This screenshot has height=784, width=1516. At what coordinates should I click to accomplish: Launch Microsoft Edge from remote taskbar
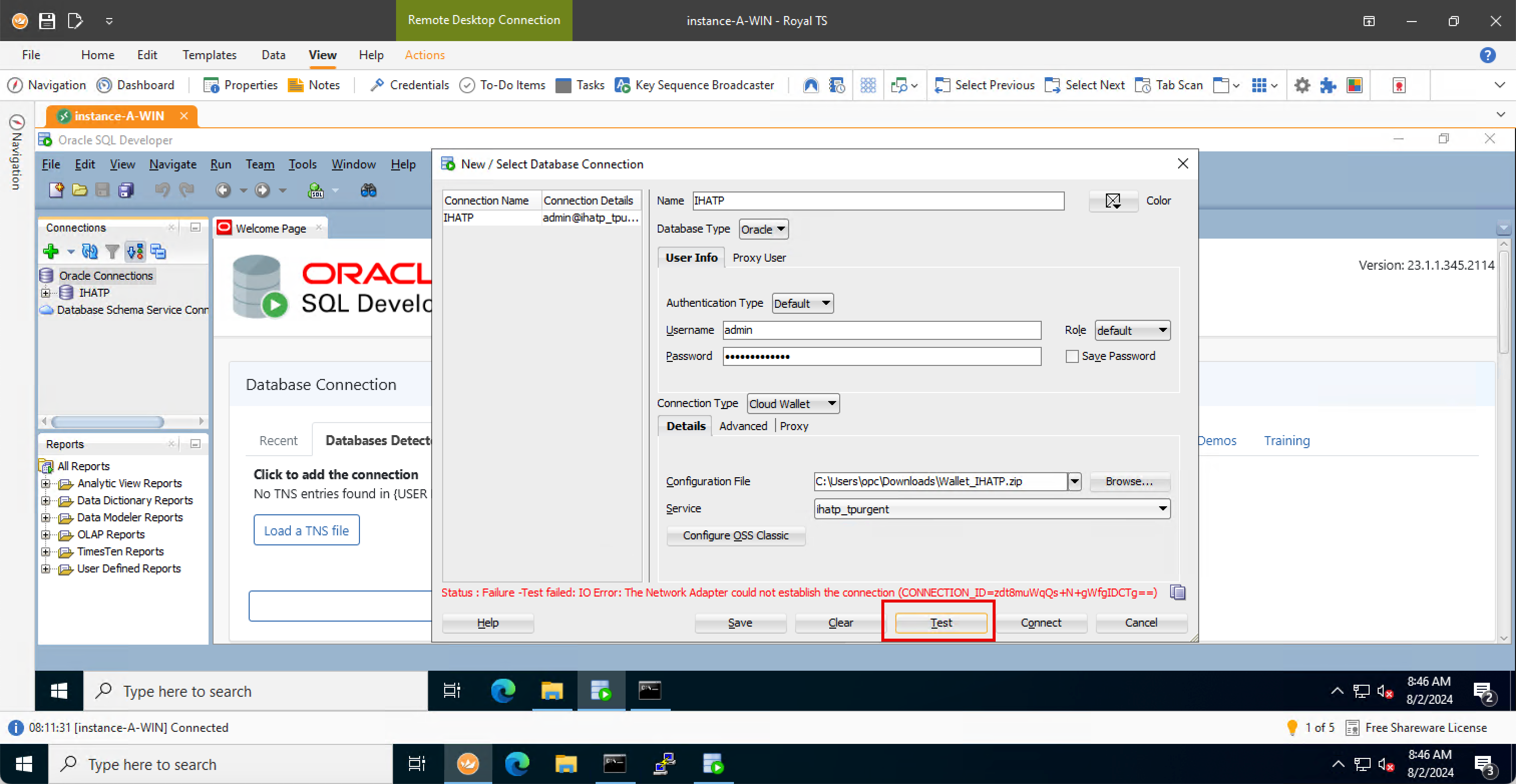pos(503,690)
